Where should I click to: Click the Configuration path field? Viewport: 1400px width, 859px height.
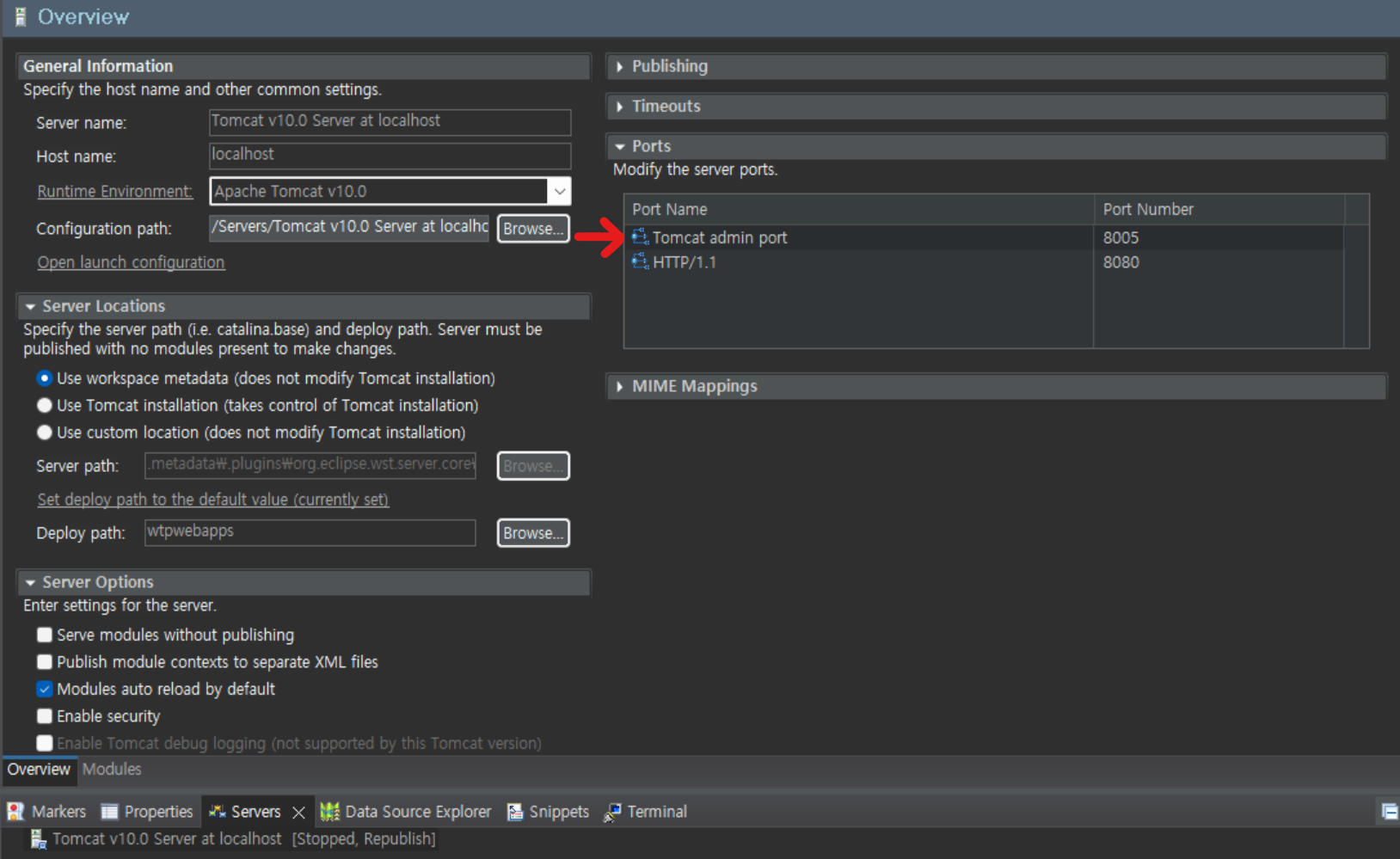pos(349,228)
